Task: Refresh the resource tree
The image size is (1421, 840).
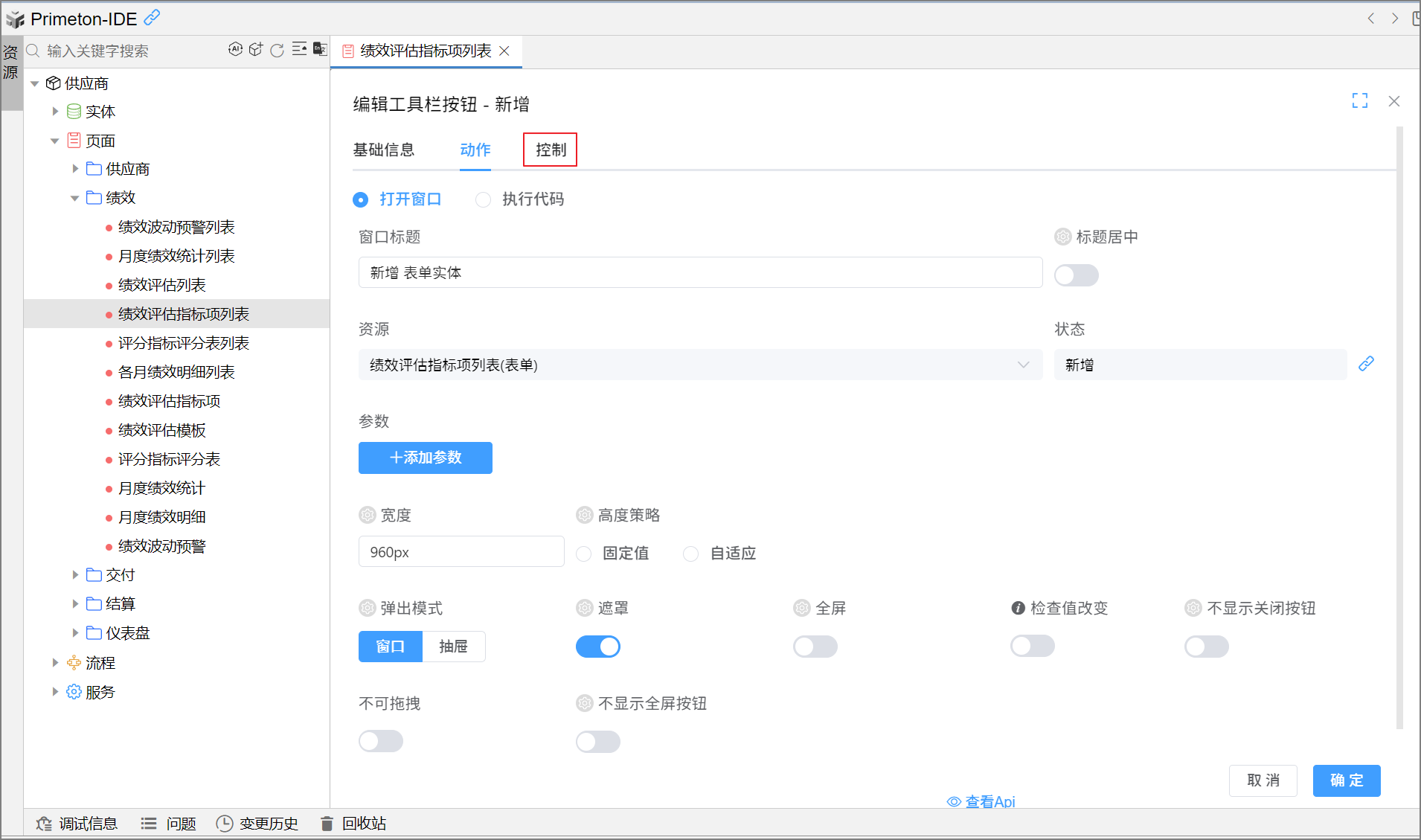Action: tap(278, 50)
